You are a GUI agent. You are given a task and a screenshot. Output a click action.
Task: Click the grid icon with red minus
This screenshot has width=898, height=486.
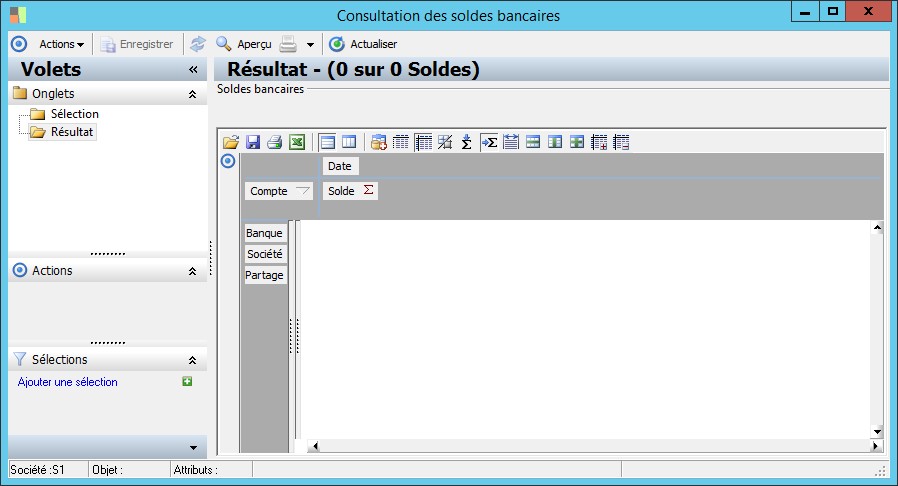621,142
